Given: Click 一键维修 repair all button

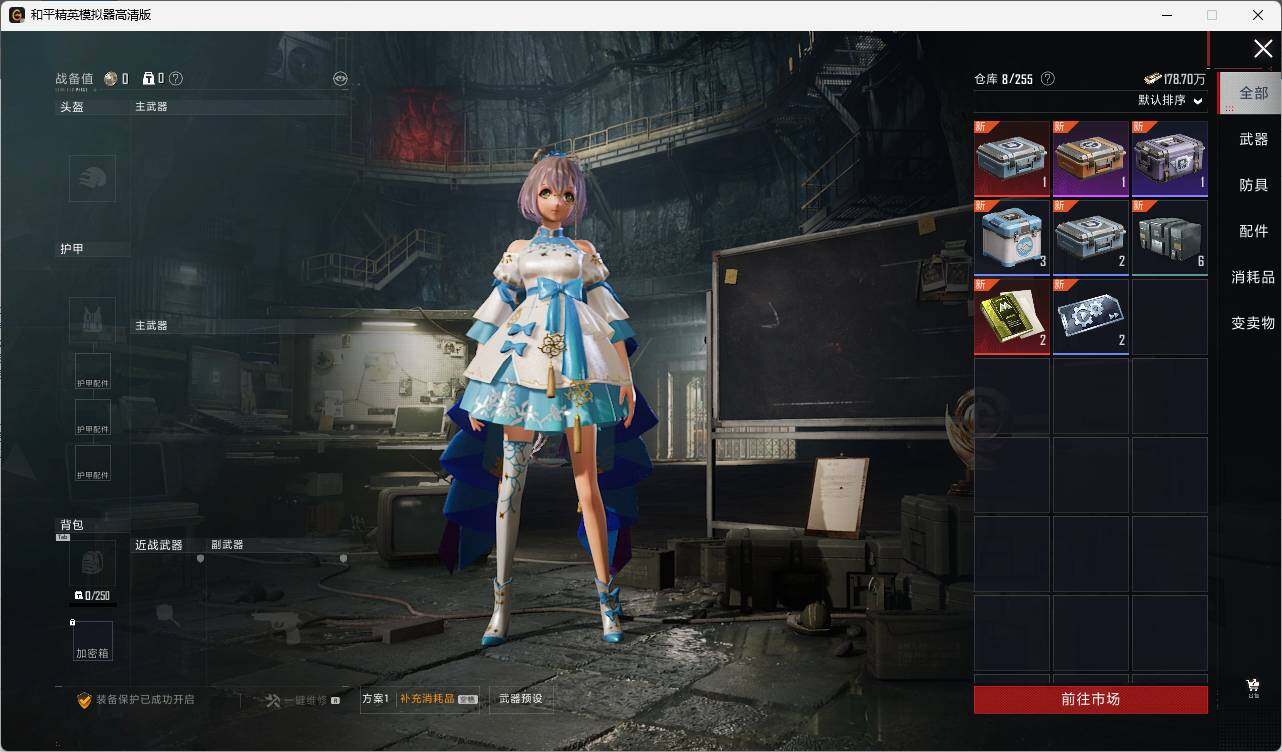Looking at the screenshot, I should pyautogui.click(x=303, y=700).
